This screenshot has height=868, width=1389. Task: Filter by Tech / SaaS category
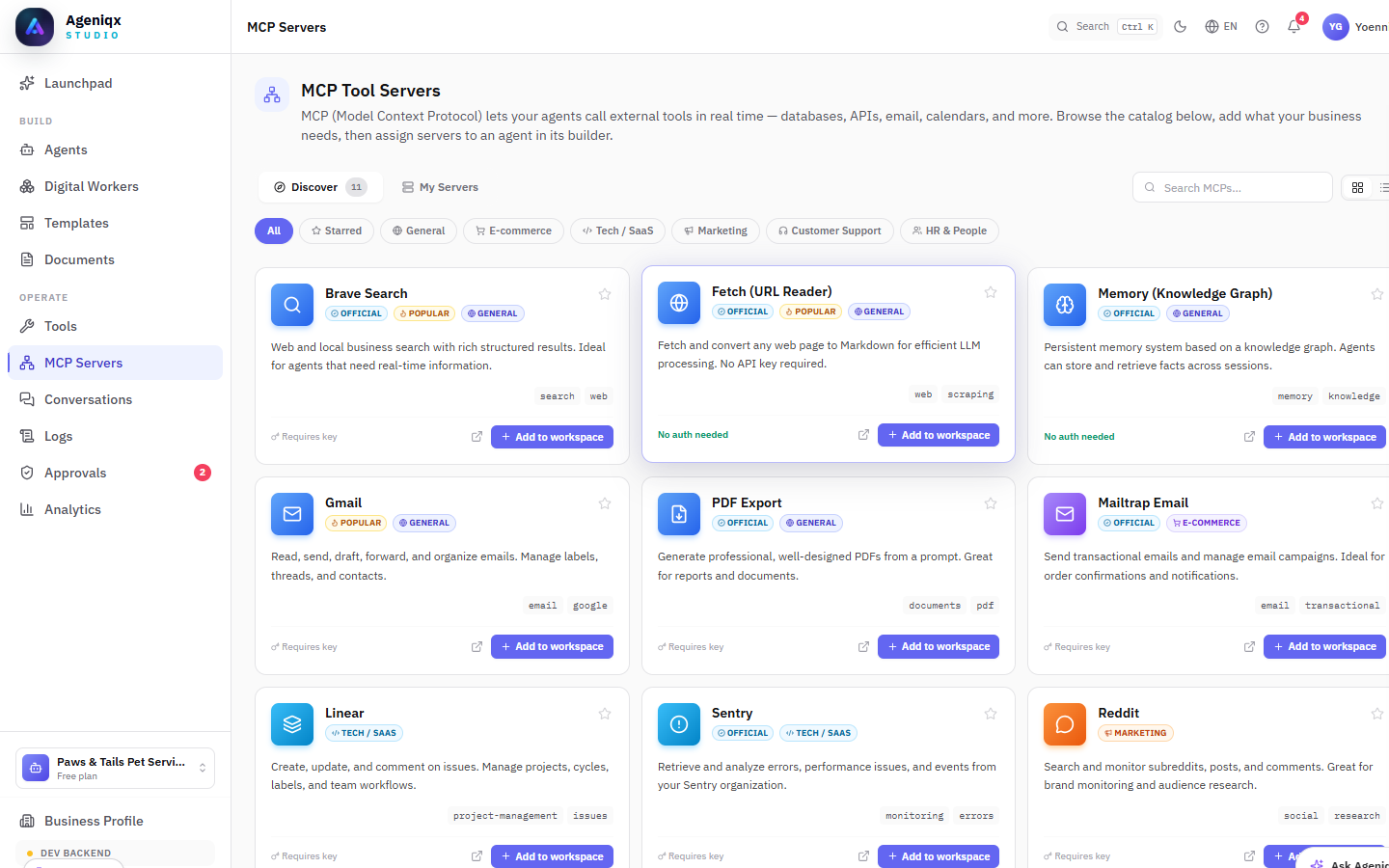point(618,231)
